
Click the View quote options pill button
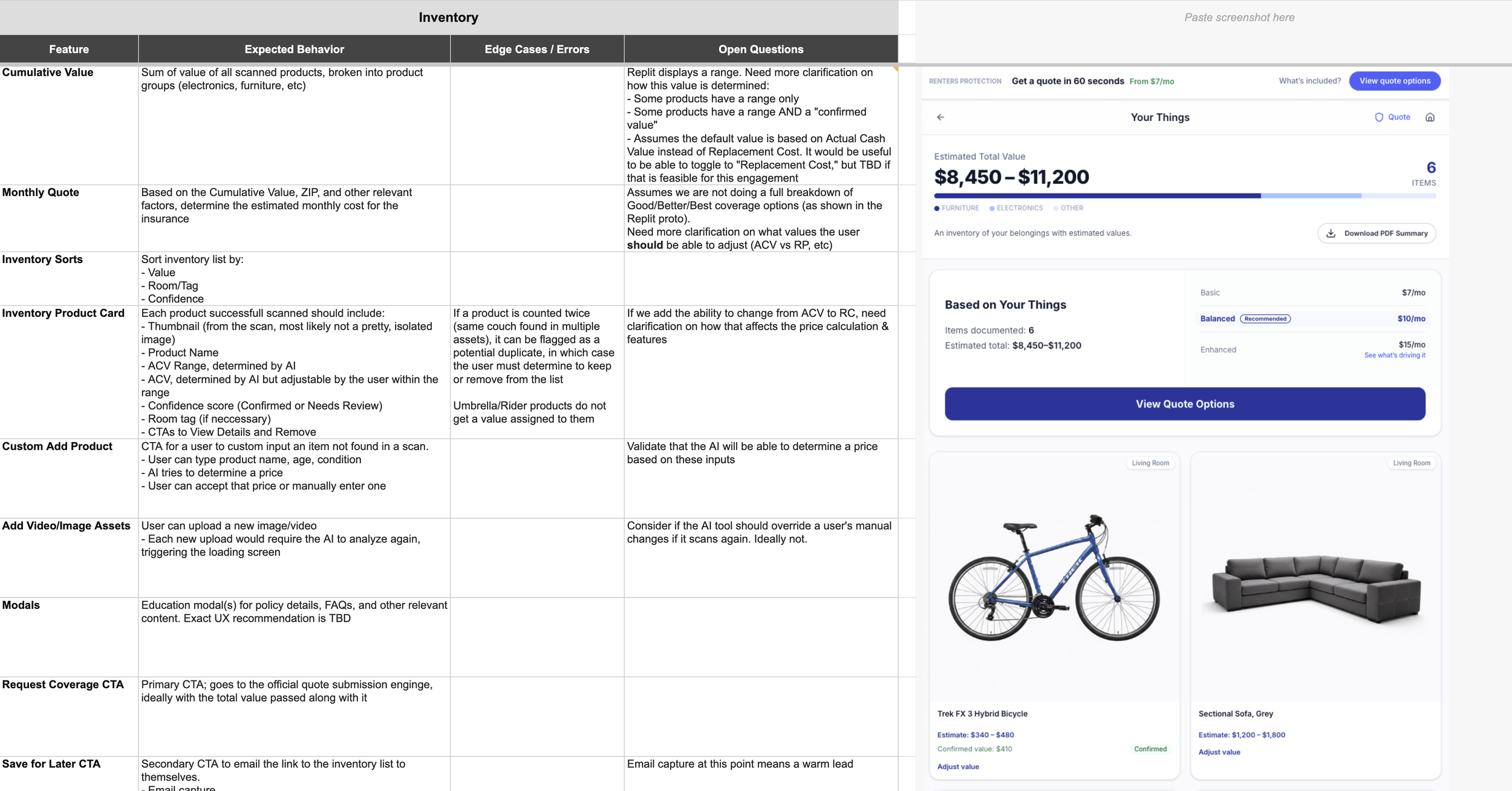(x=1395, y=81)
